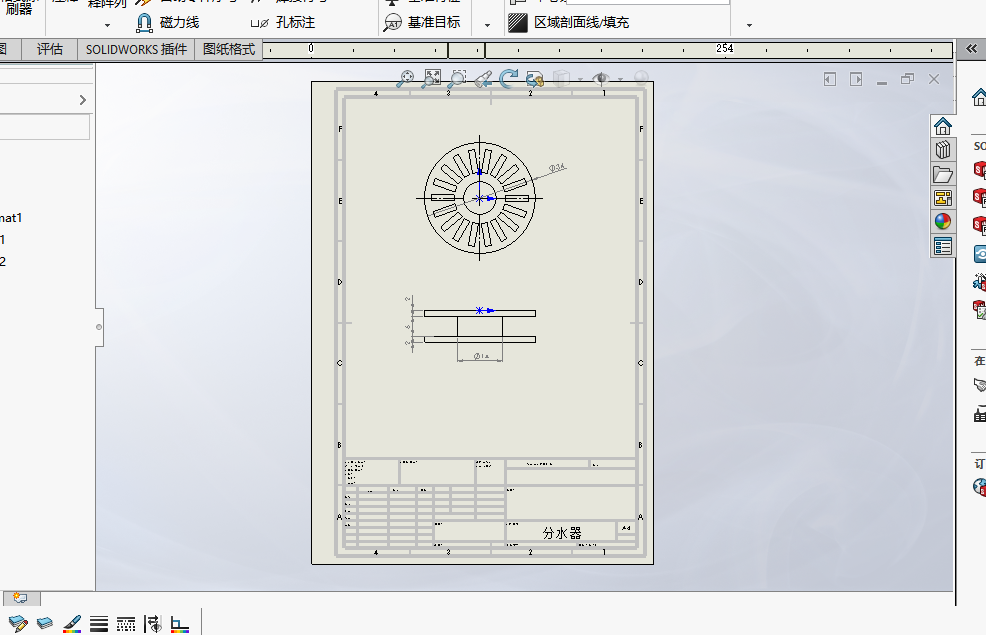The height and width of the screenshot is (635, 986).
Task: Click the Hide/Show Edges icon
Action: 153,623
